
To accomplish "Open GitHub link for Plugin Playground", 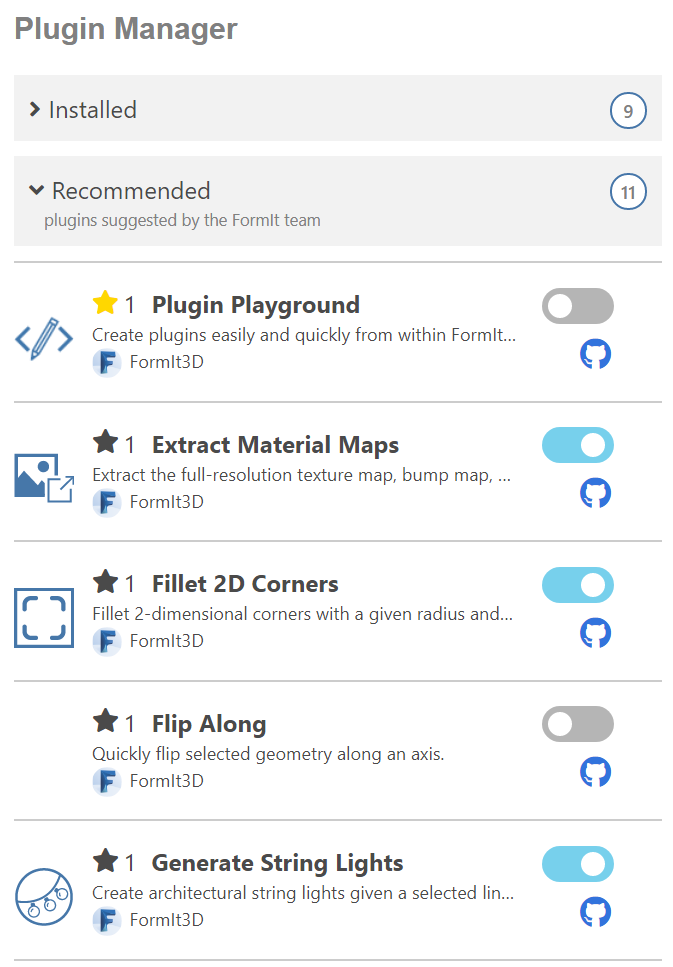I will [x=595, y=354].
